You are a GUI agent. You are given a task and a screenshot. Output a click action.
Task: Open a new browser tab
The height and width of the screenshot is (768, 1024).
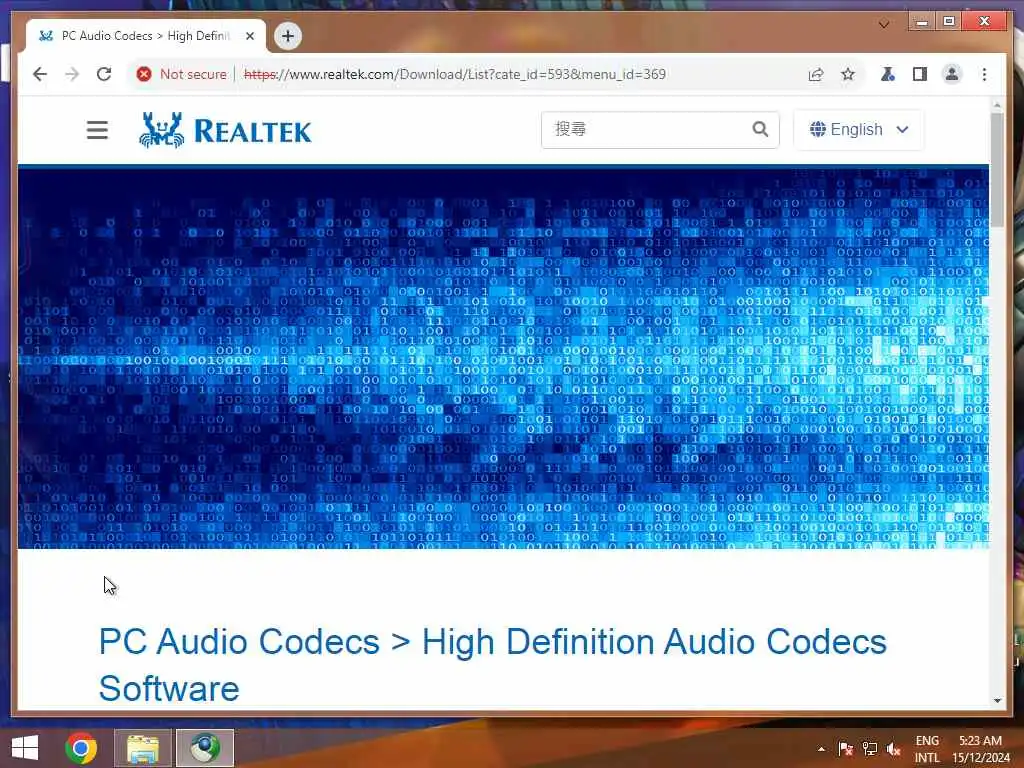[x=288, y=36]
